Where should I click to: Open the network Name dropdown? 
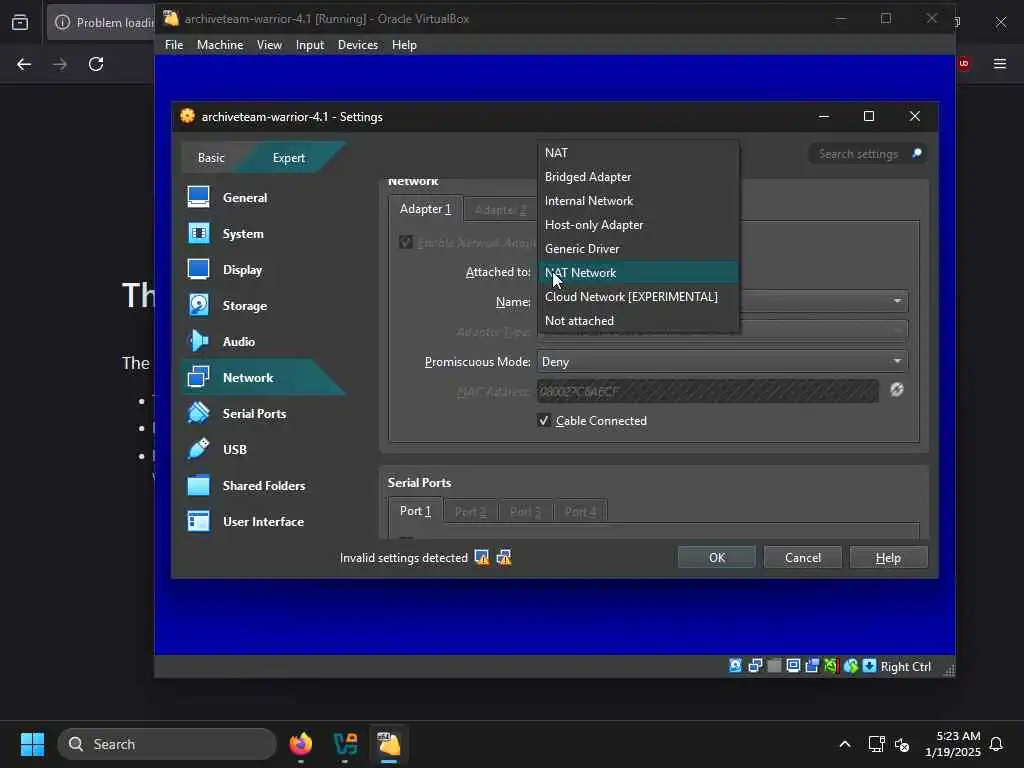click(823, 301)
